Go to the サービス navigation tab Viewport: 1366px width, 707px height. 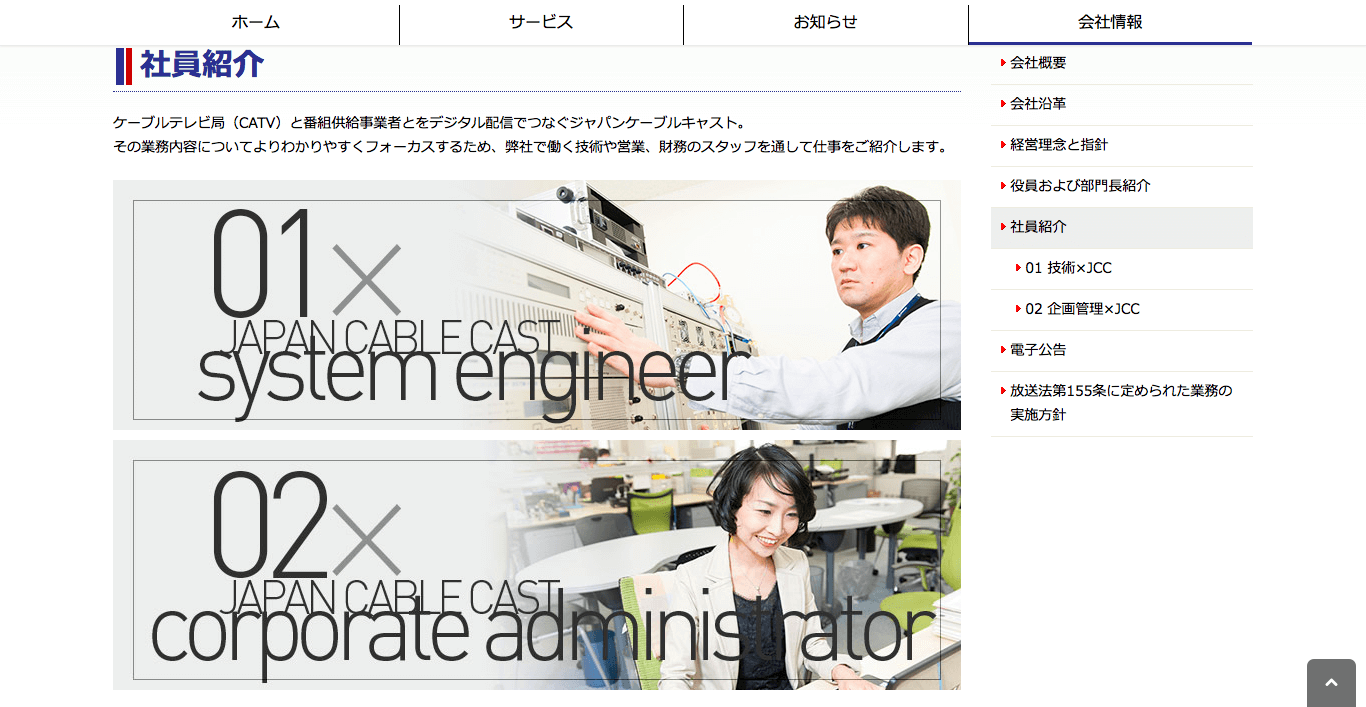[541, 22]
